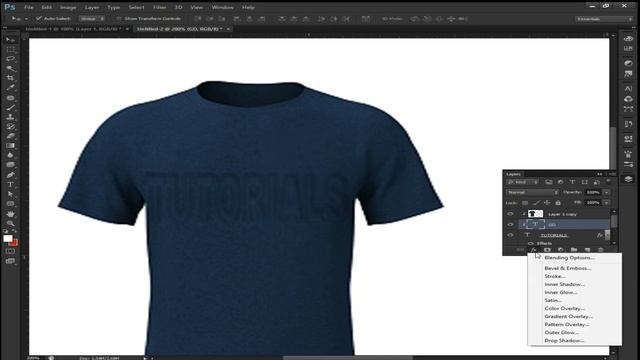Select the Blur tool
640x360 pixels.
click(11, 155)
